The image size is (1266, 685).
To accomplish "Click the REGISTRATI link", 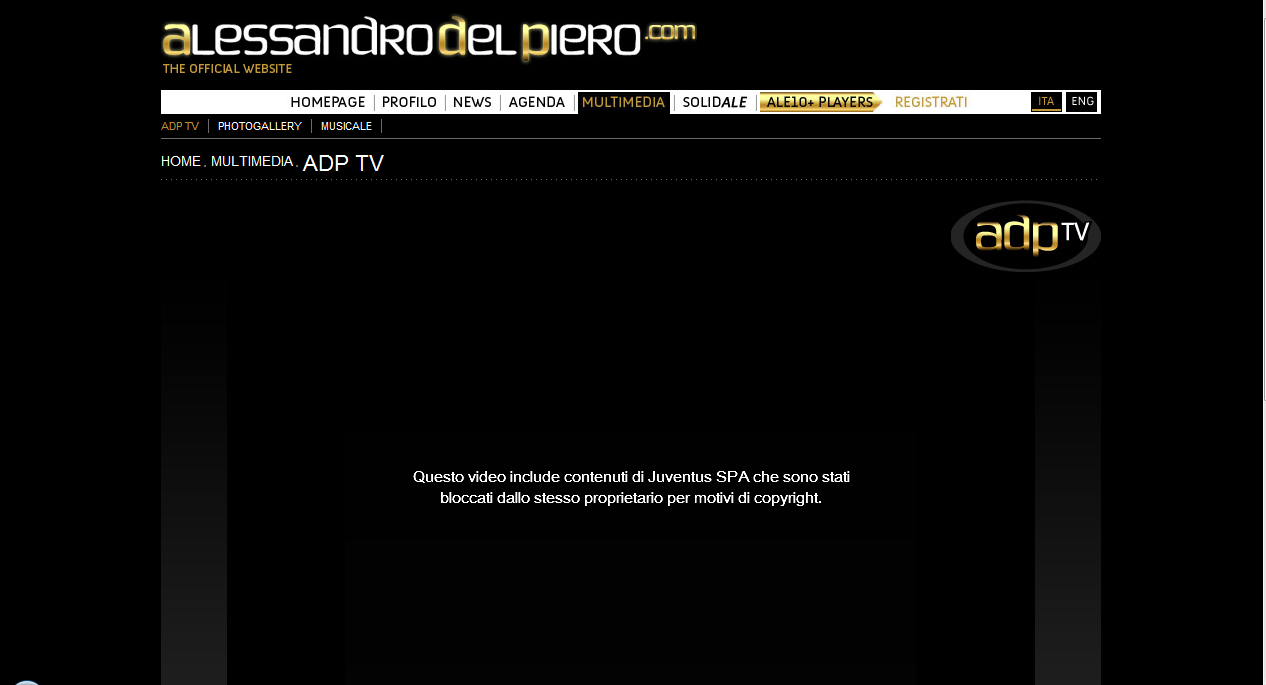I will [931, 102].
